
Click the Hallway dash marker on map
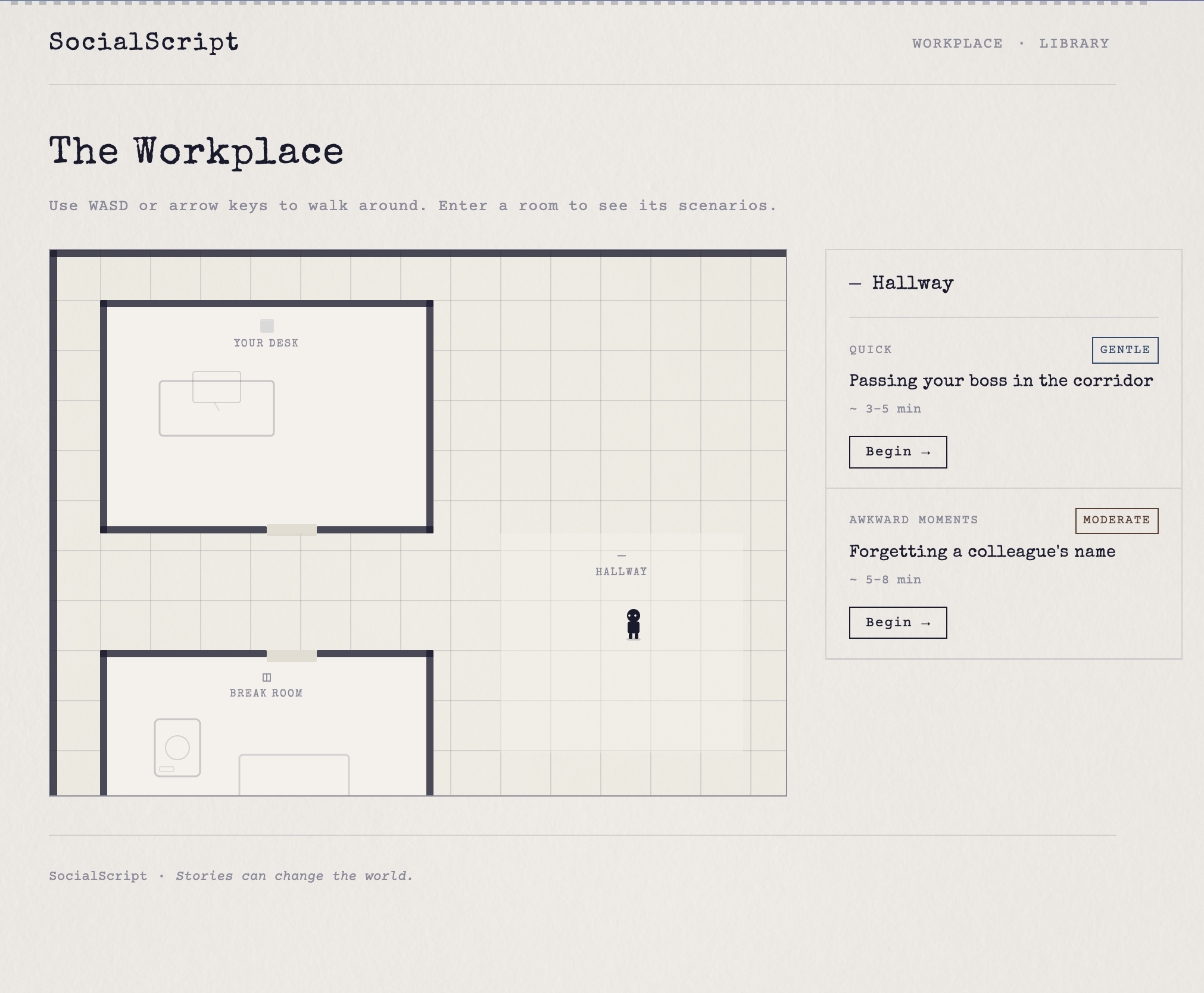pyautogui.click(x=622, y=555)
